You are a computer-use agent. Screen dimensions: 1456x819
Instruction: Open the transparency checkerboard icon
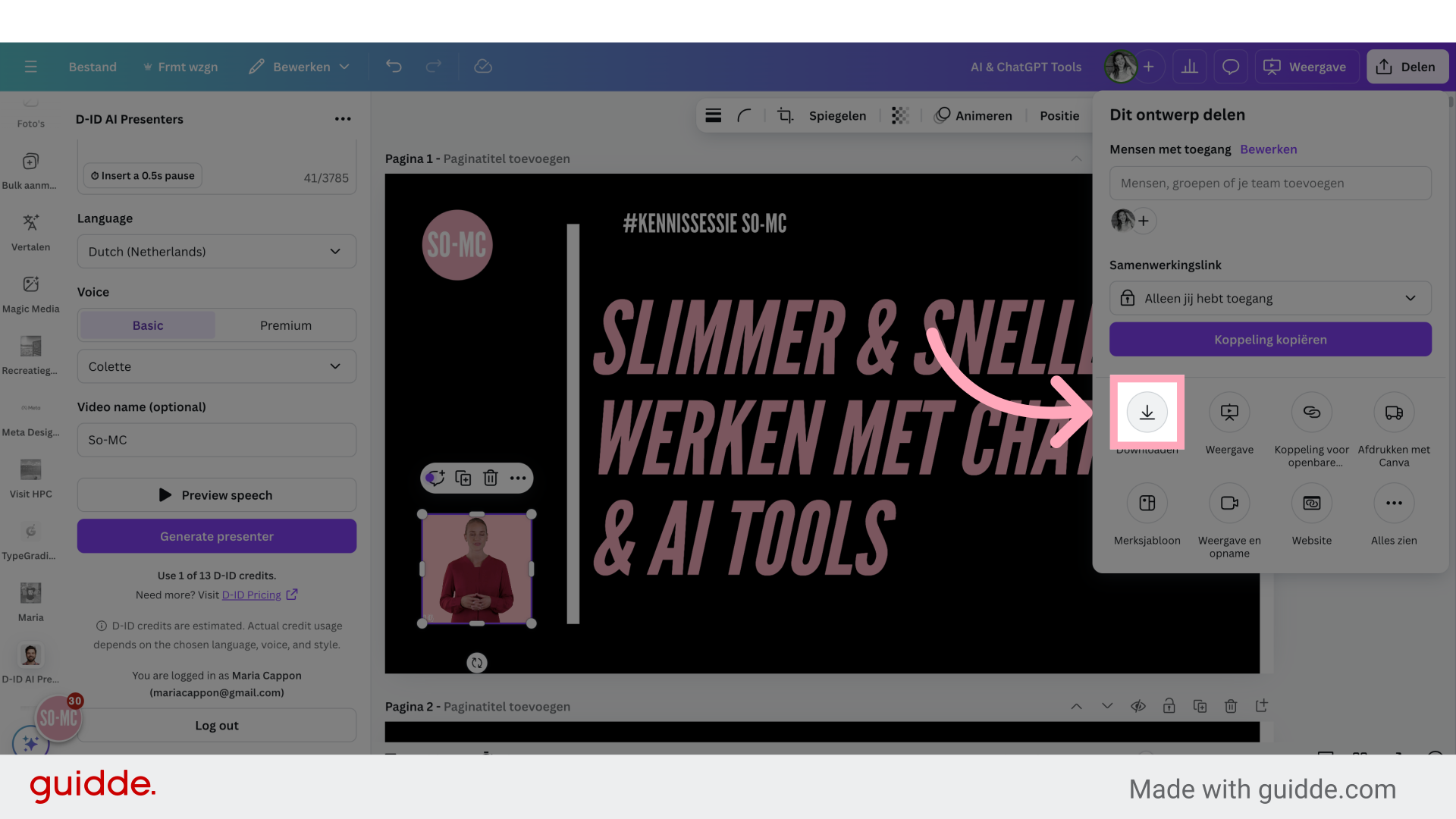[900, 115]
